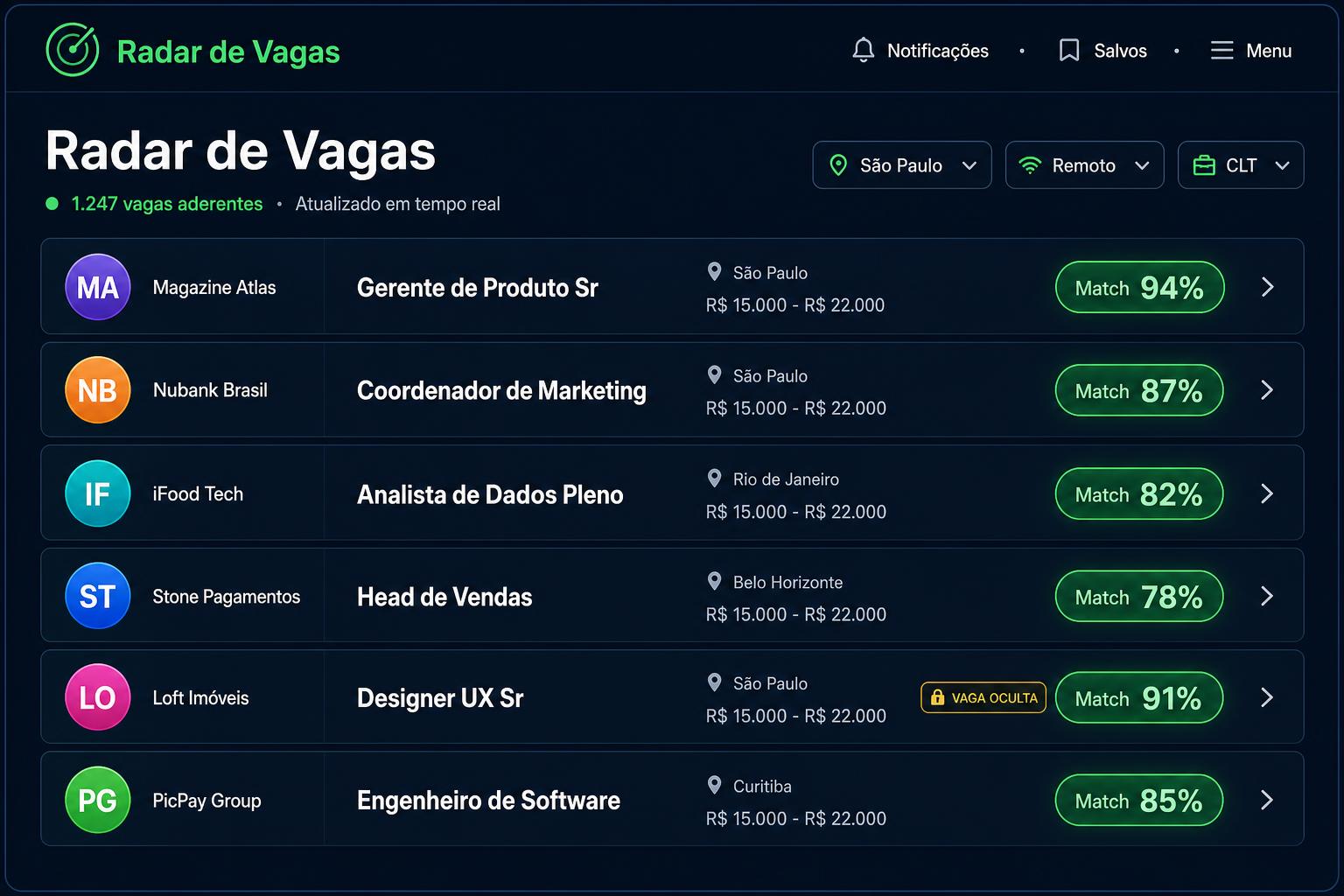The image size is (1344, 896).
Task: Expand Engenheiro de Software row chevron
Action: pyautogui.click(x=1267, y=800)
